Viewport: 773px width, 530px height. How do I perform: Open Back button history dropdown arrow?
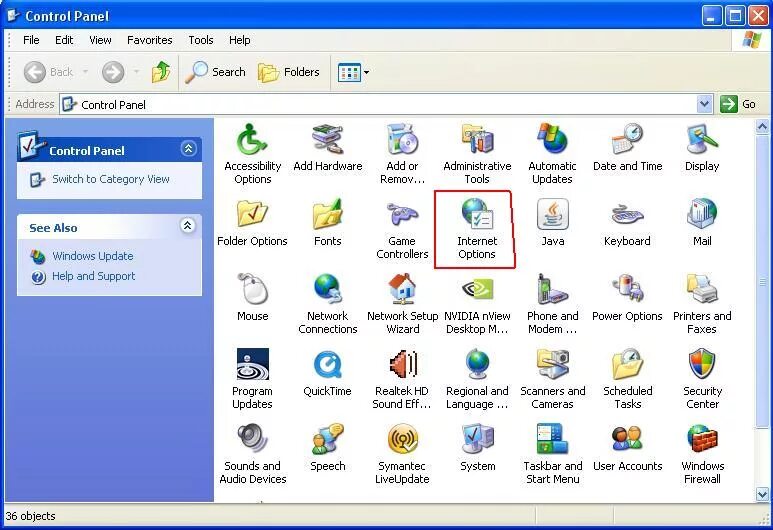coord(85,72)
